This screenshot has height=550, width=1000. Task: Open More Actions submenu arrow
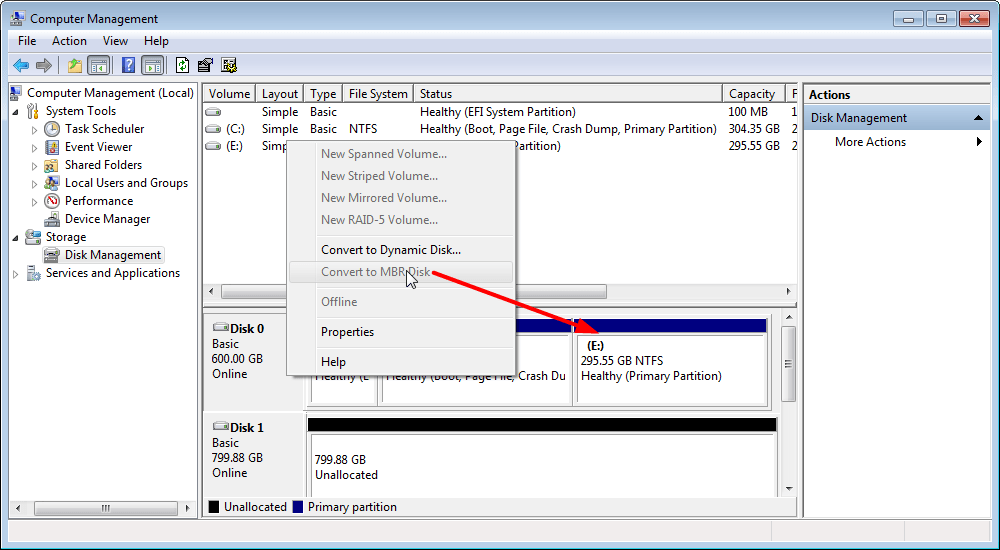979,142
